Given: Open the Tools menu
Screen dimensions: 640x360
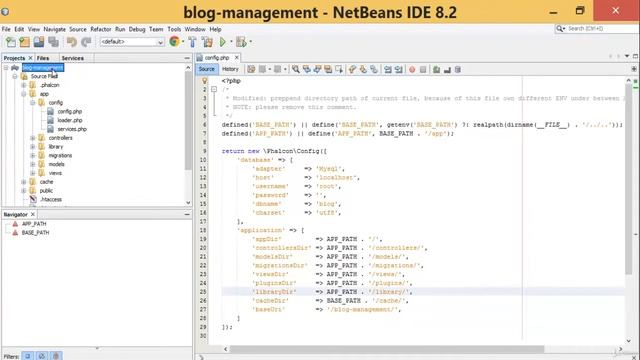Looking at the screenshot, I should 174,29.
